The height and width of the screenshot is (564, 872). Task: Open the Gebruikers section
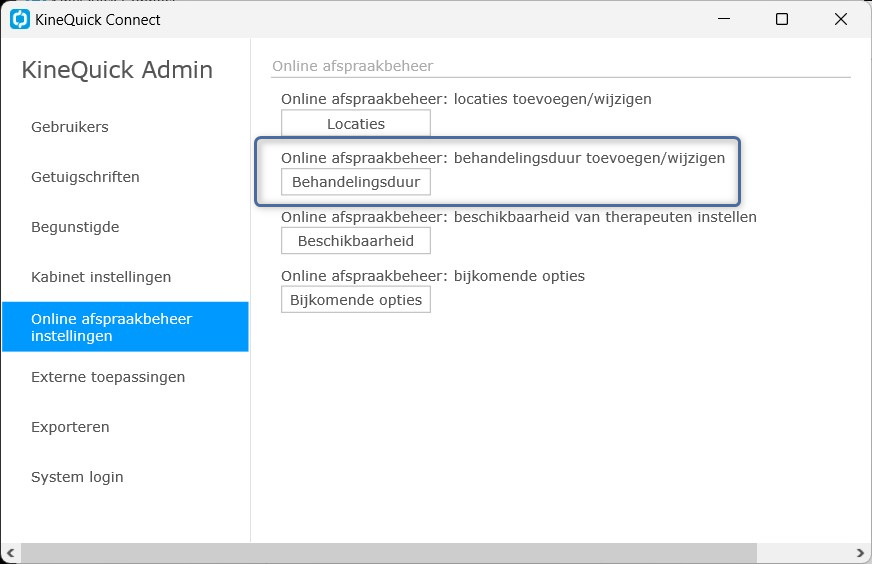click(70, 127)
